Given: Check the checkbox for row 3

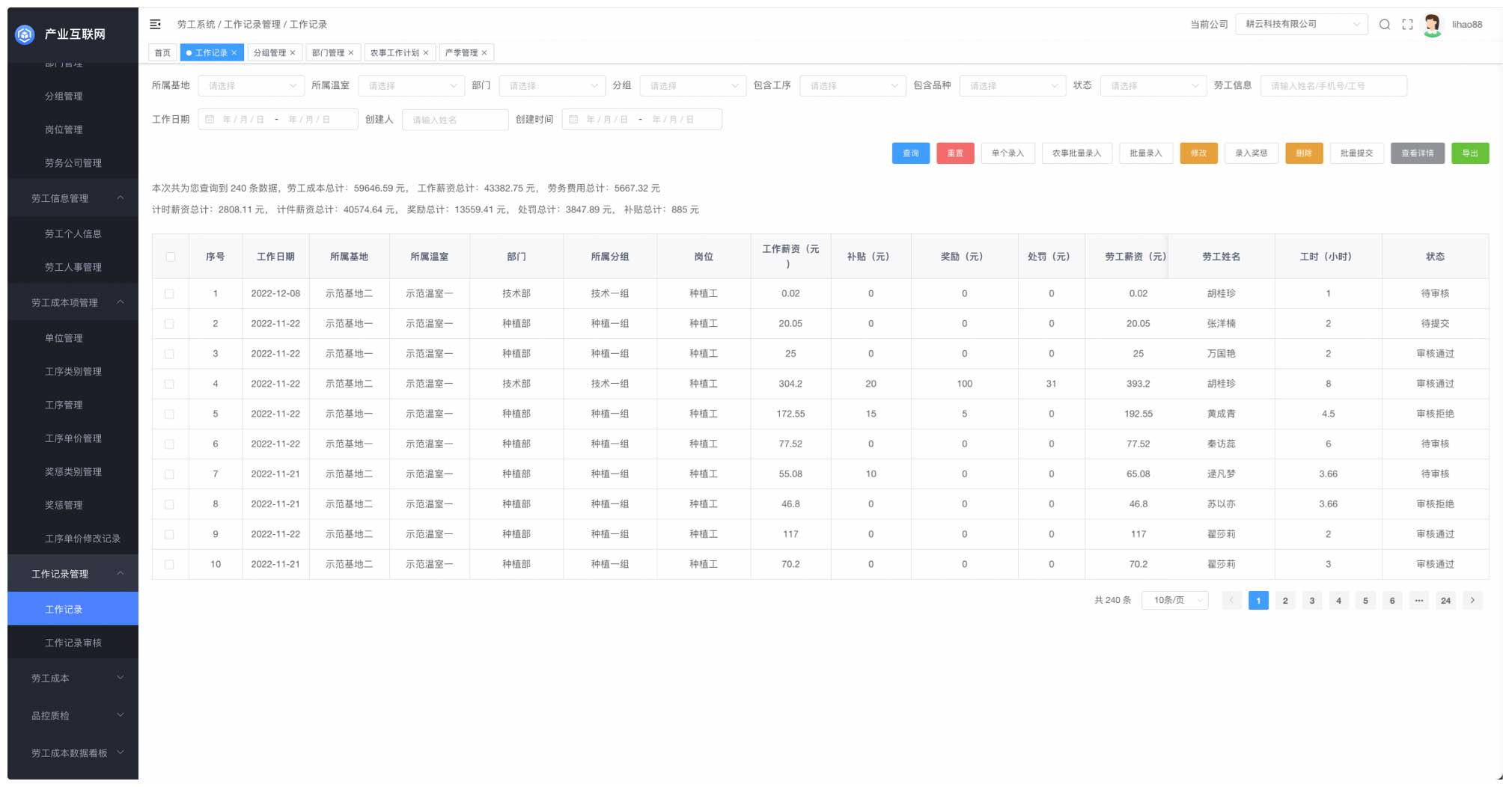Looking at the screenshot, I should [x=169, y=354].
